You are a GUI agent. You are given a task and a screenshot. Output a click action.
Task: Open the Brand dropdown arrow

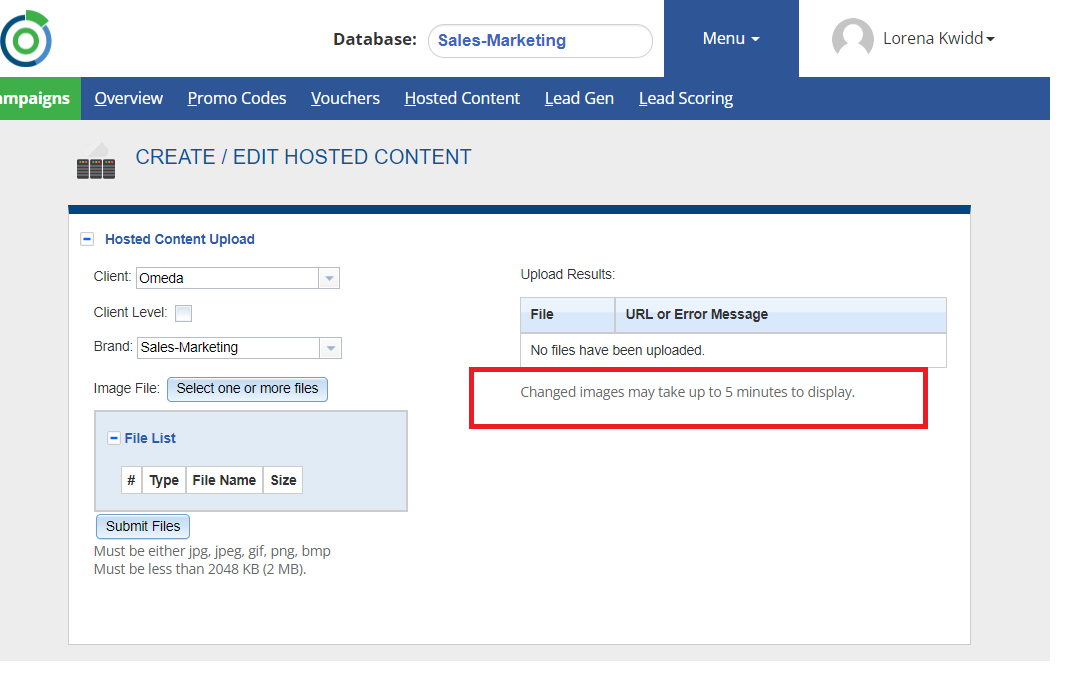[330, 348]
